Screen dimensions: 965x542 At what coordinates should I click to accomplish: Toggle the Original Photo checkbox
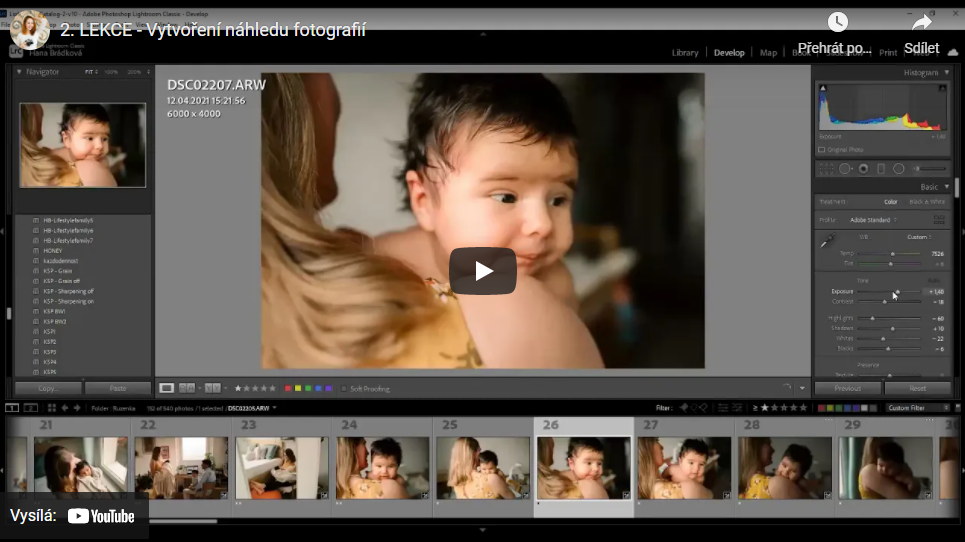(x=822, y=149)
